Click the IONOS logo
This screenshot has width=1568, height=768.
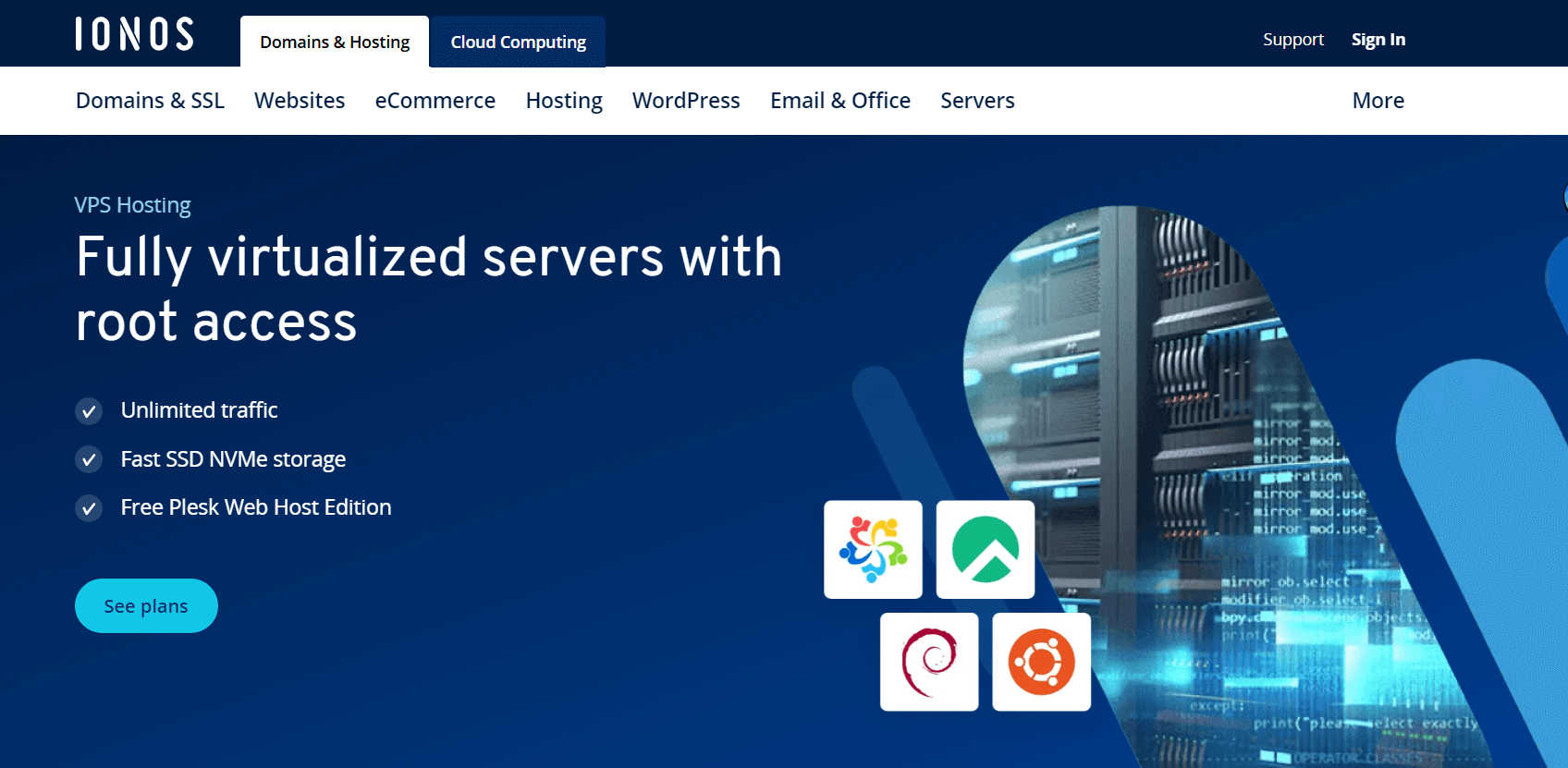point(134,34)
